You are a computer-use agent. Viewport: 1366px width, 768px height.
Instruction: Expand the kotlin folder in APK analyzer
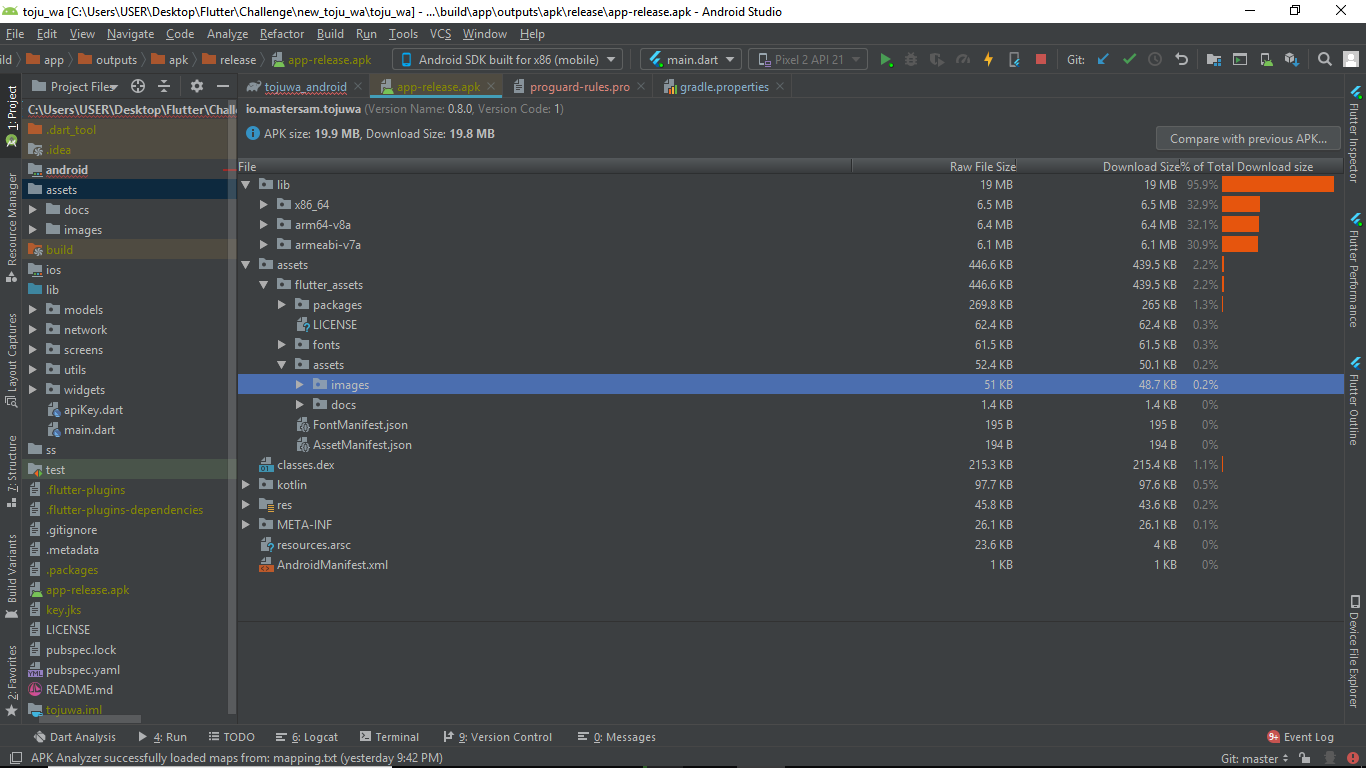click(246, 485)
